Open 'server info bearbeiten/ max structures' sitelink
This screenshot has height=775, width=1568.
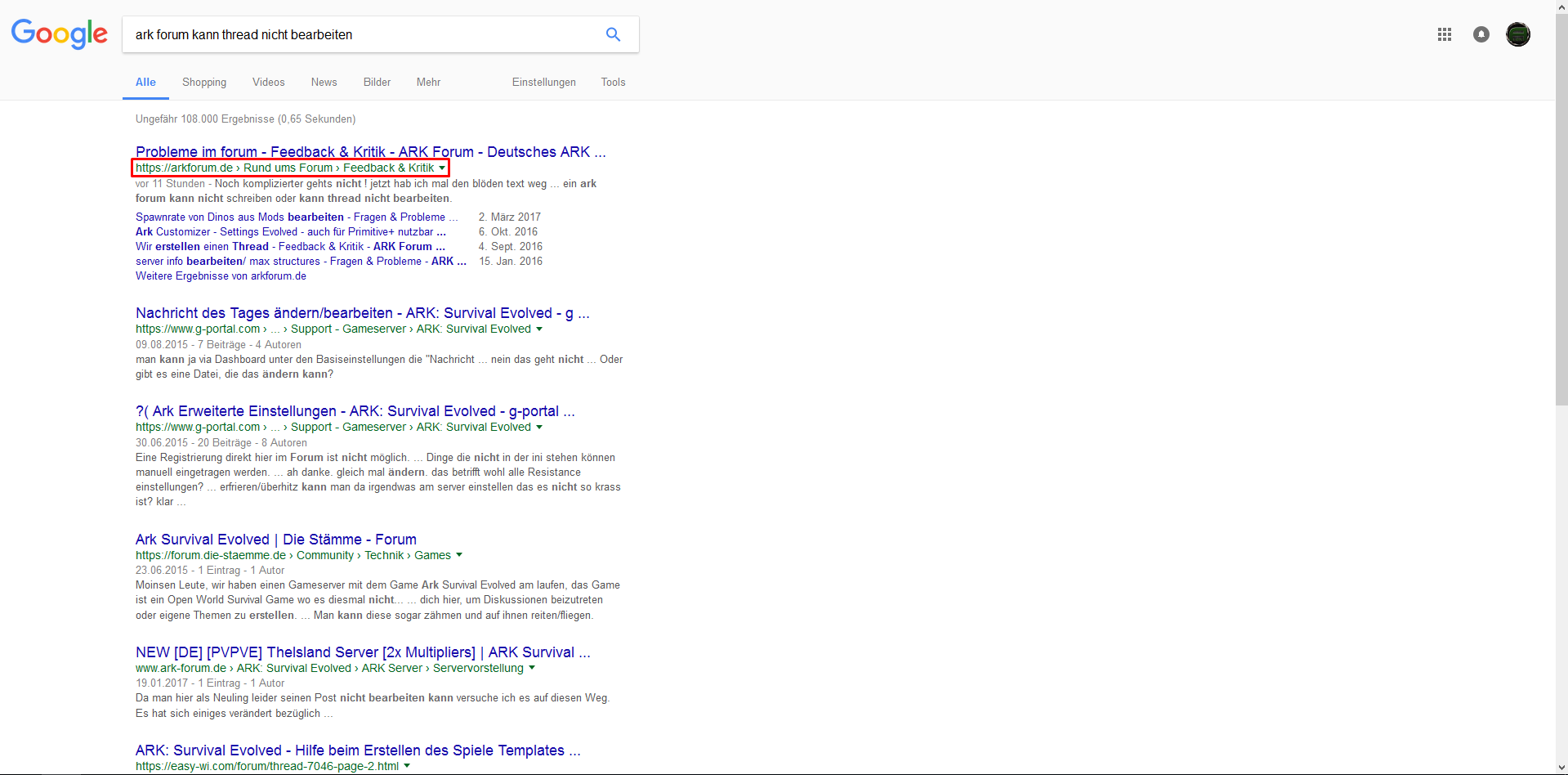coord(301,261)
